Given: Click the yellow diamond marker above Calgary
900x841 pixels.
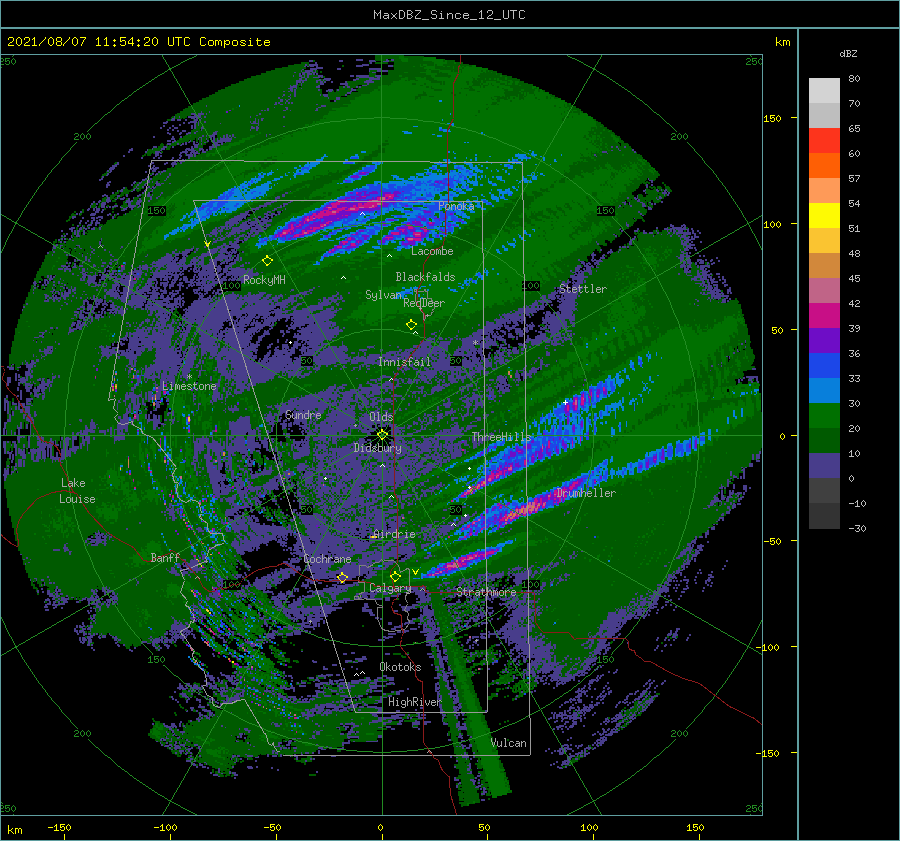Looking at the screenshot, I should pos(395,576).
